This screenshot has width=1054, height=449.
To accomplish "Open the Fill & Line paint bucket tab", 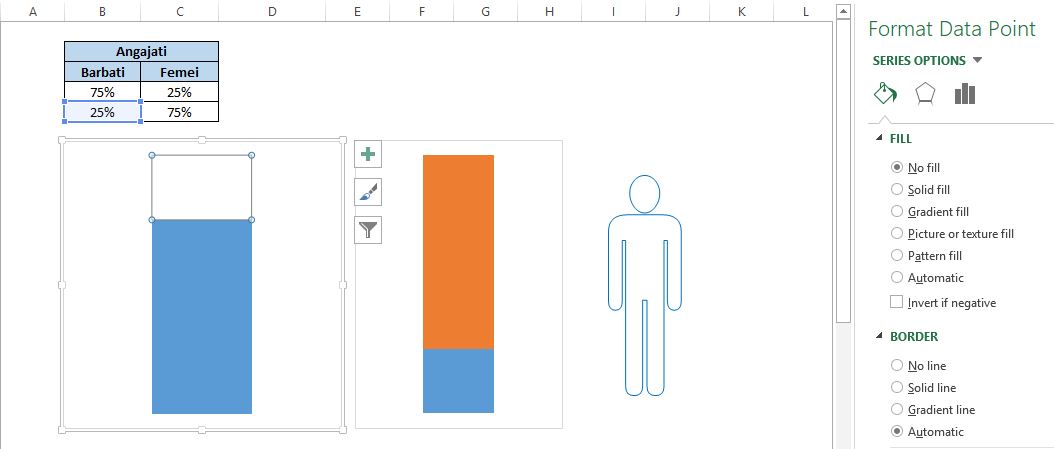I will click(885, 93).
